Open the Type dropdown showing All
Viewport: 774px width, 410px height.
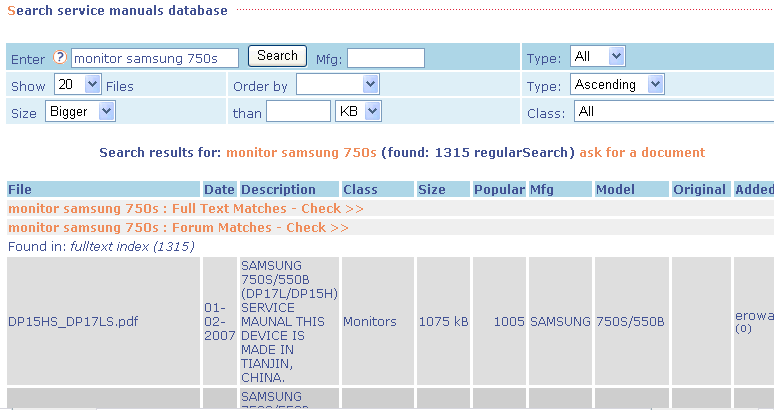pyautogui.click(x=598, y=56)
